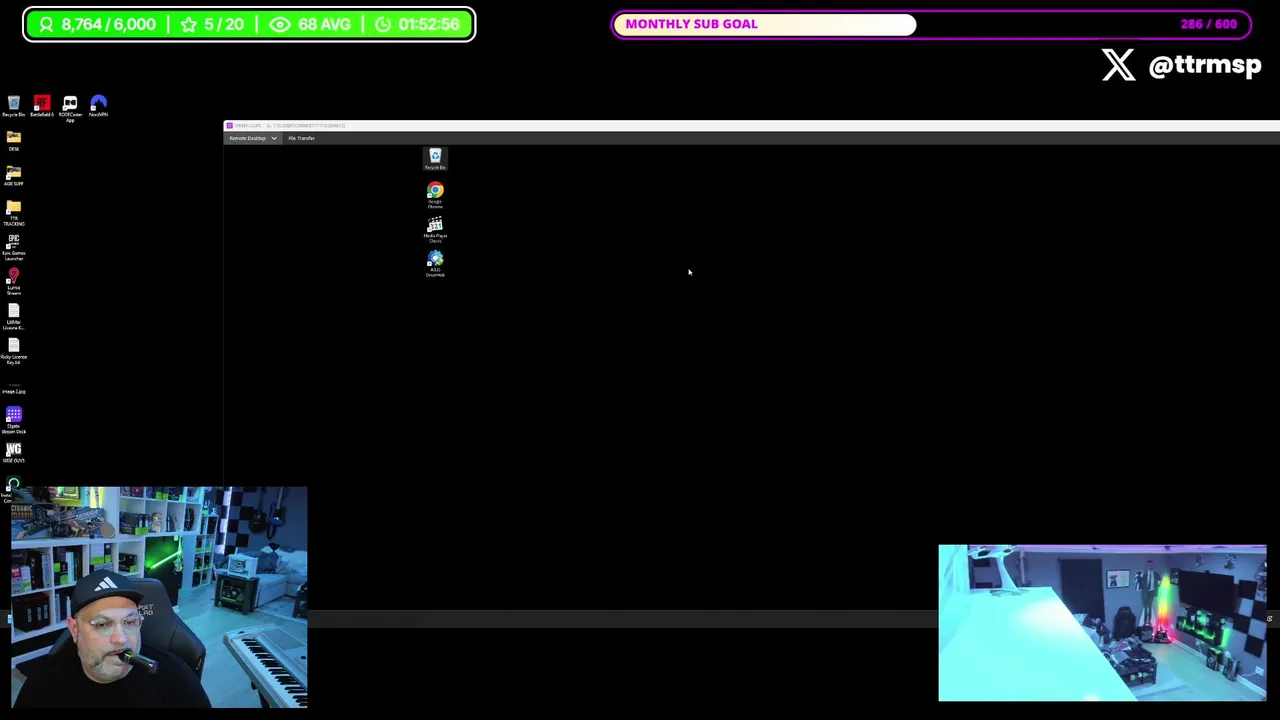Launch the Epic Games Launcher shortcut
1280x720 pixels.
click(13, 247)
